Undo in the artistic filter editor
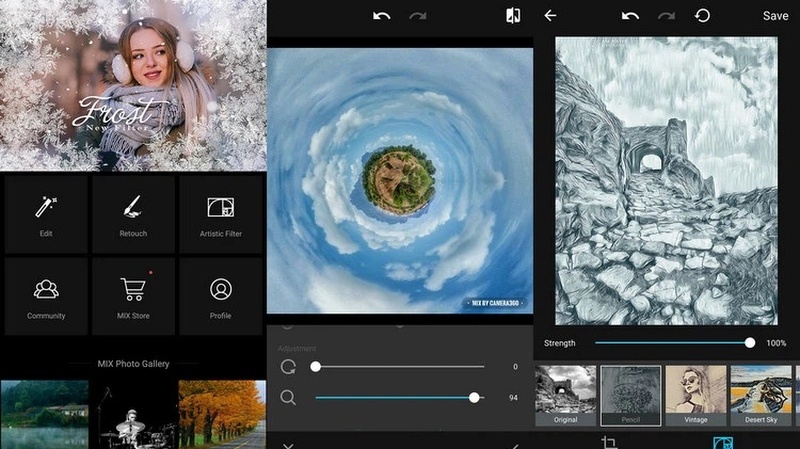The height and width of the screenshot is (449, 800). coord(630,16)
